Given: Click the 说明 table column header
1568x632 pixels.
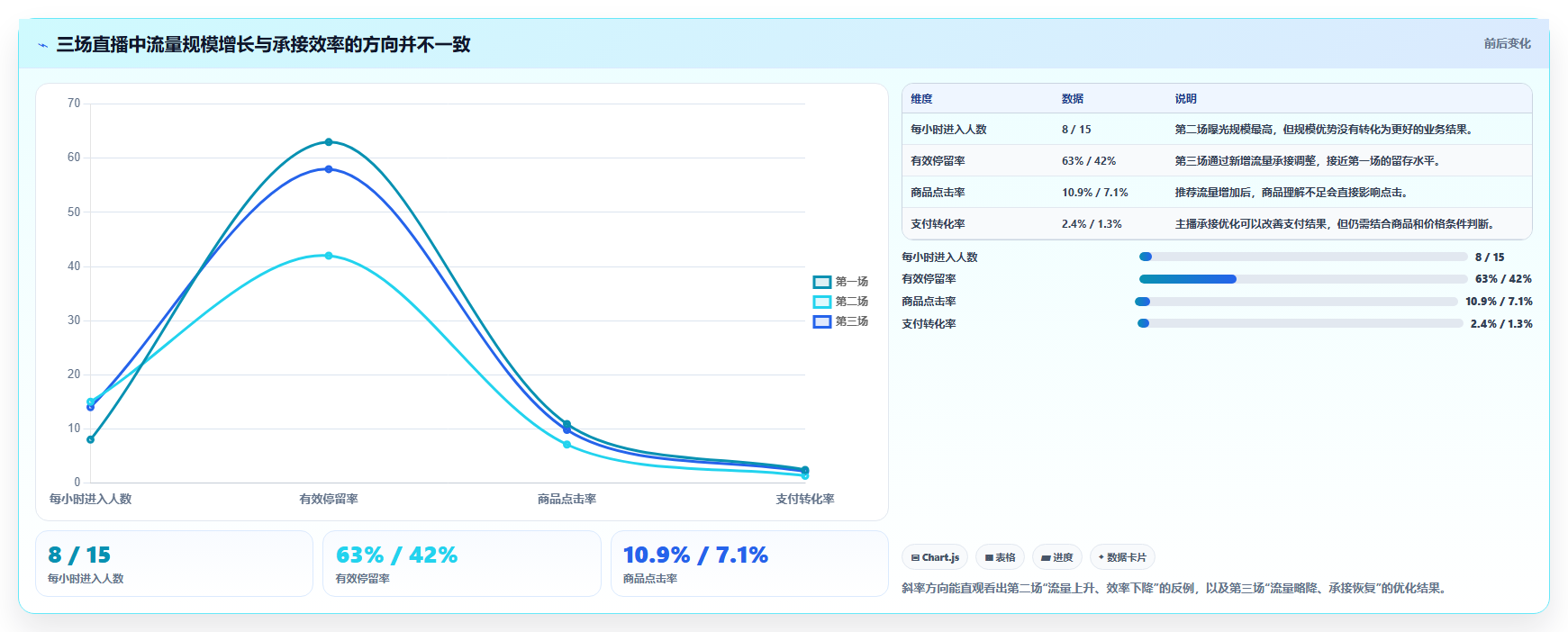Looking at the screenshot, I should (1186, 99).
